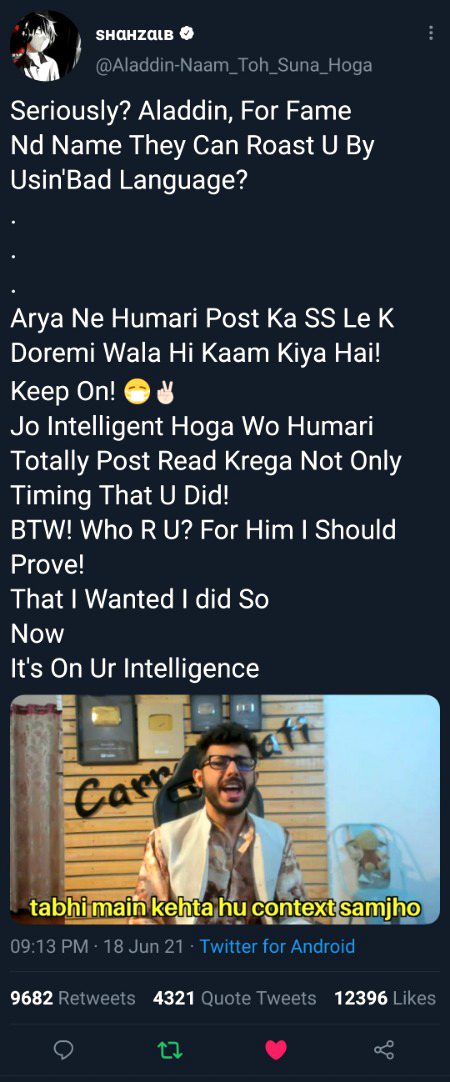Select the 'Seriously? Aladdin, For Fame' tweet text
The width and height of the screenshot is (450, 1082).
(x=181, y=111)
